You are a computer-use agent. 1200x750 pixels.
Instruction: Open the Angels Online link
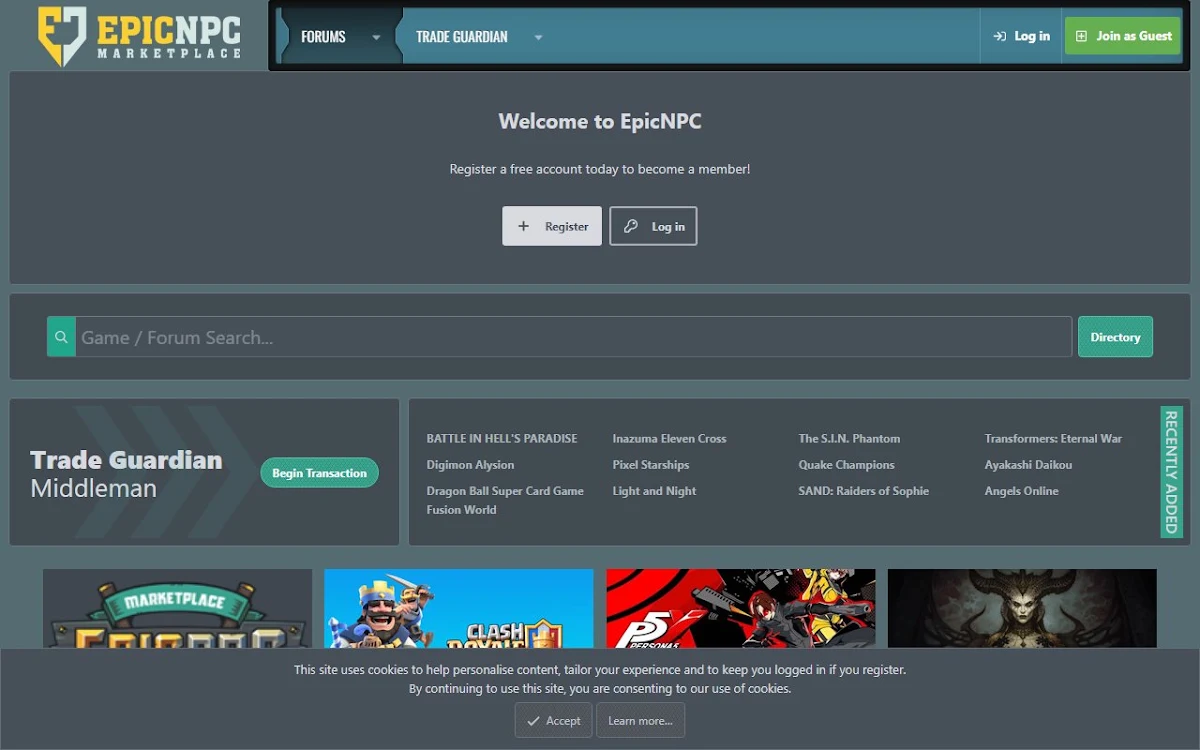[1021, 490]
